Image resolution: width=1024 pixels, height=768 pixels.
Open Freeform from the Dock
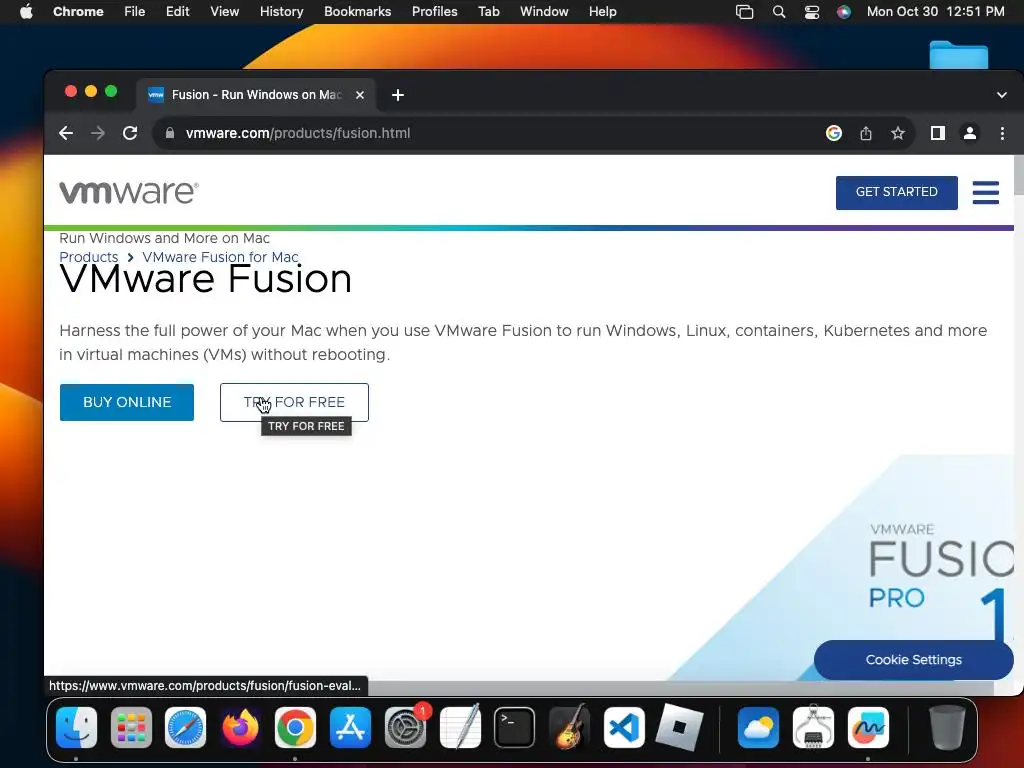pos(868,727)
